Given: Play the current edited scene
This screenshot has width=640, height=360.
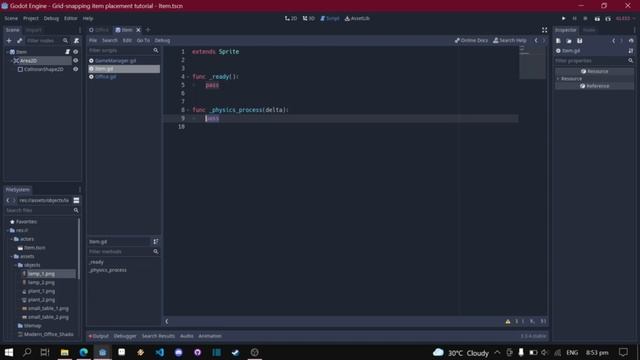Looking at the screenshot, I should (597, 18).
